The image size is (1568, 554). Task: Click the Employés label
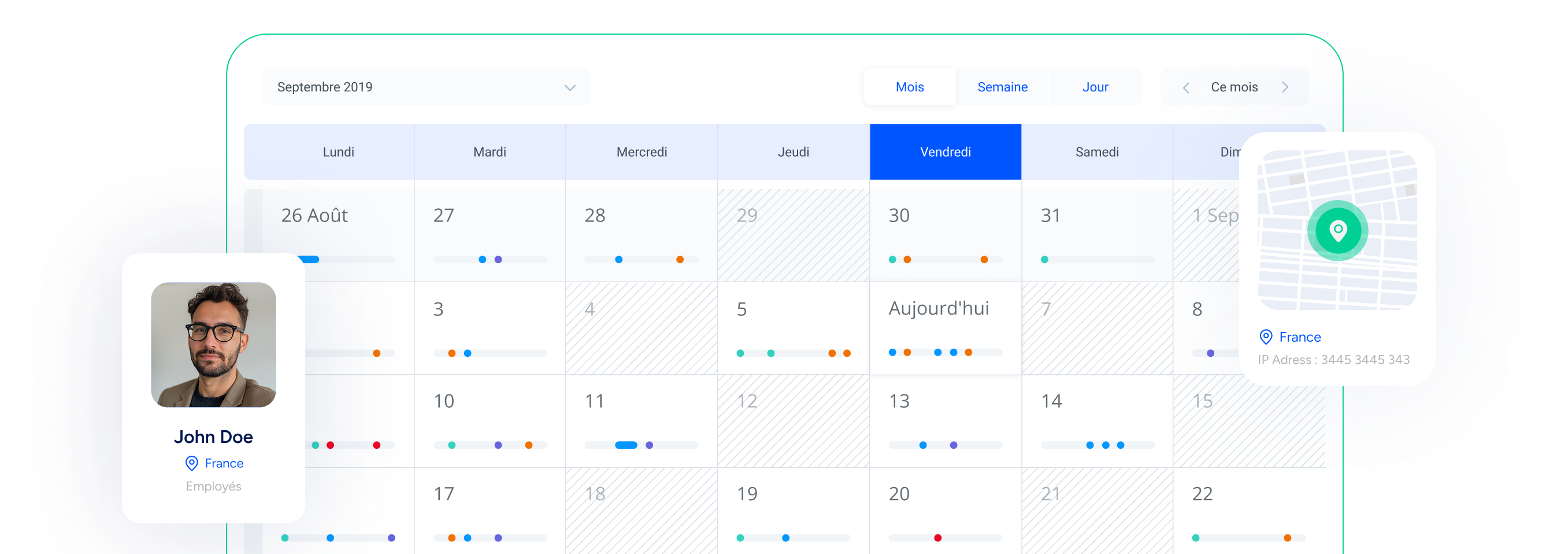point(214,486)
